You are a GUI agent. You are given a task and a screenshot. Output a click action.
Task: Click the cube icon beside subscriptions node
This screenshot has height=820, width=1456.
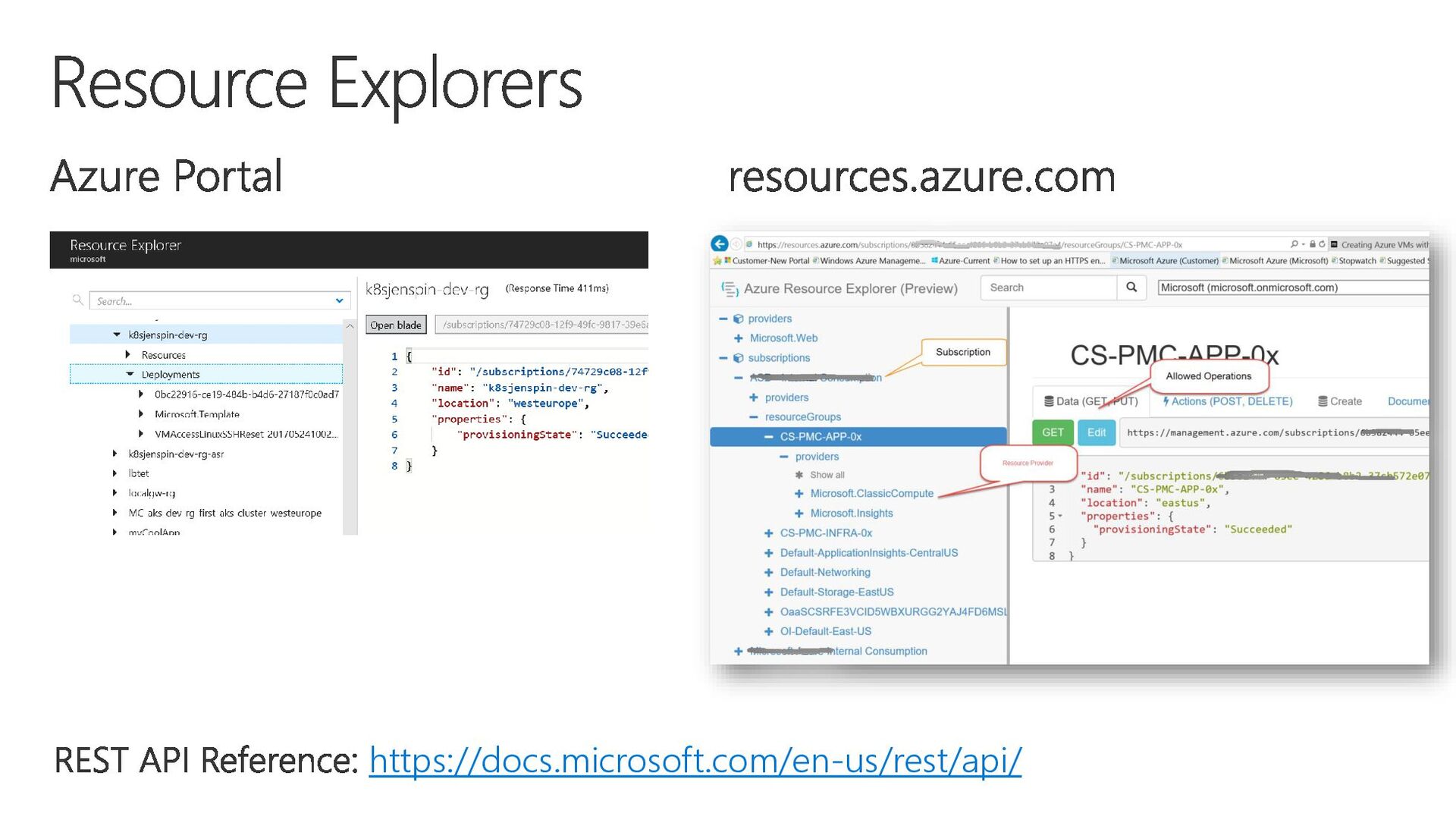tap(738, 358)
